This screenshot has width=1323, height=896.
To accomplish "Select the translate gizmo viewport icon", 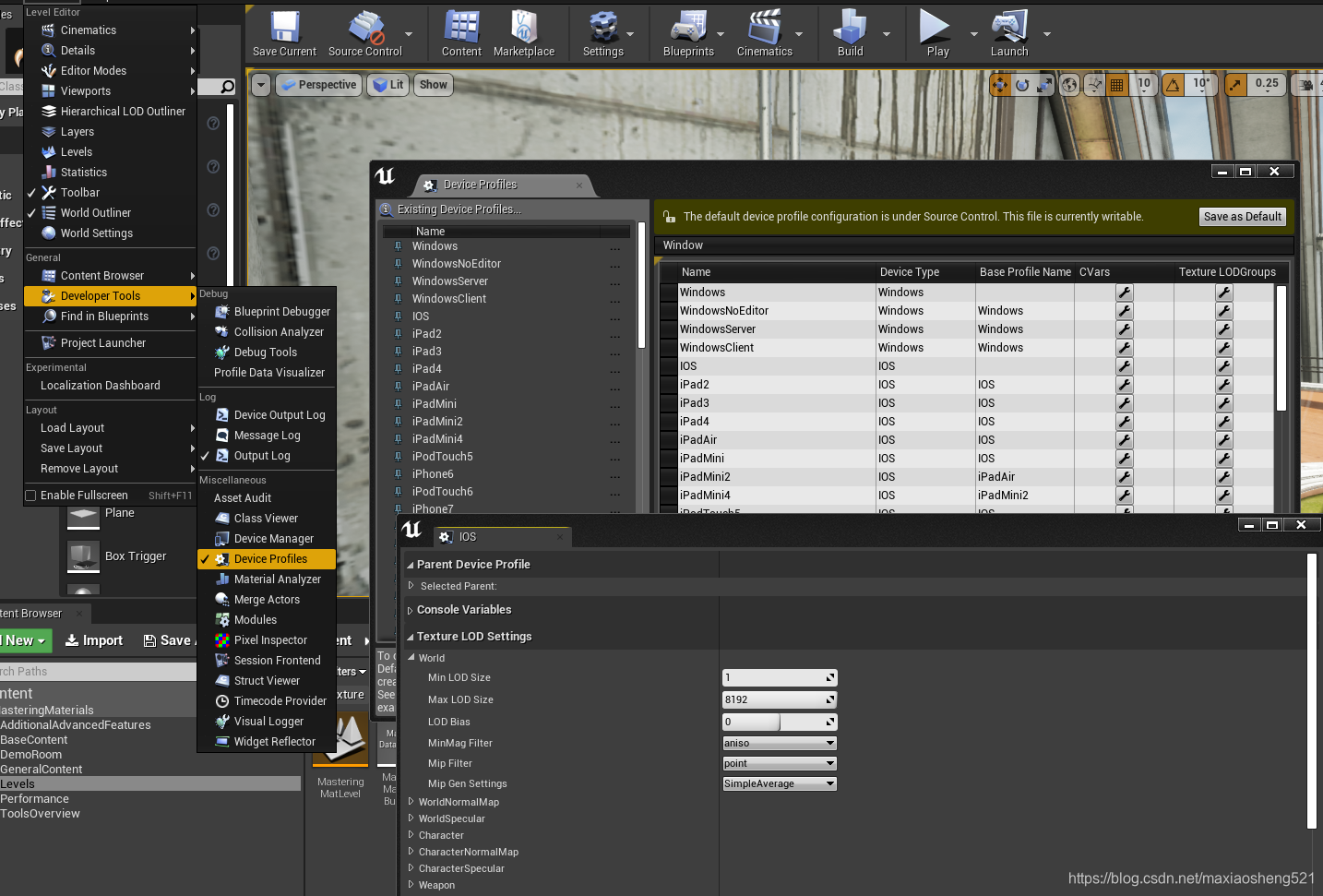I will 1000,85.
